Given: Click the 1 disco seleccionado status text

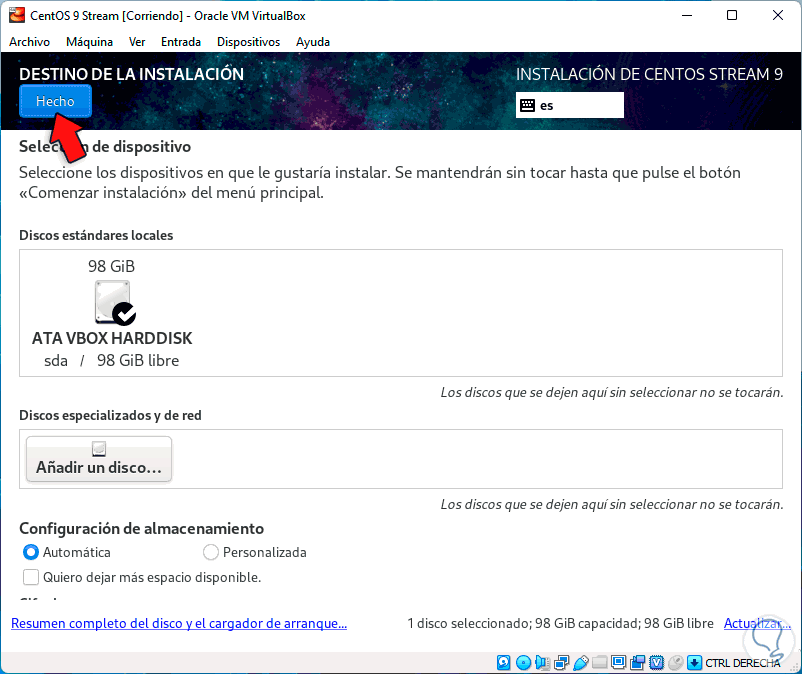Looking at the screenshot, I should 560,623.
